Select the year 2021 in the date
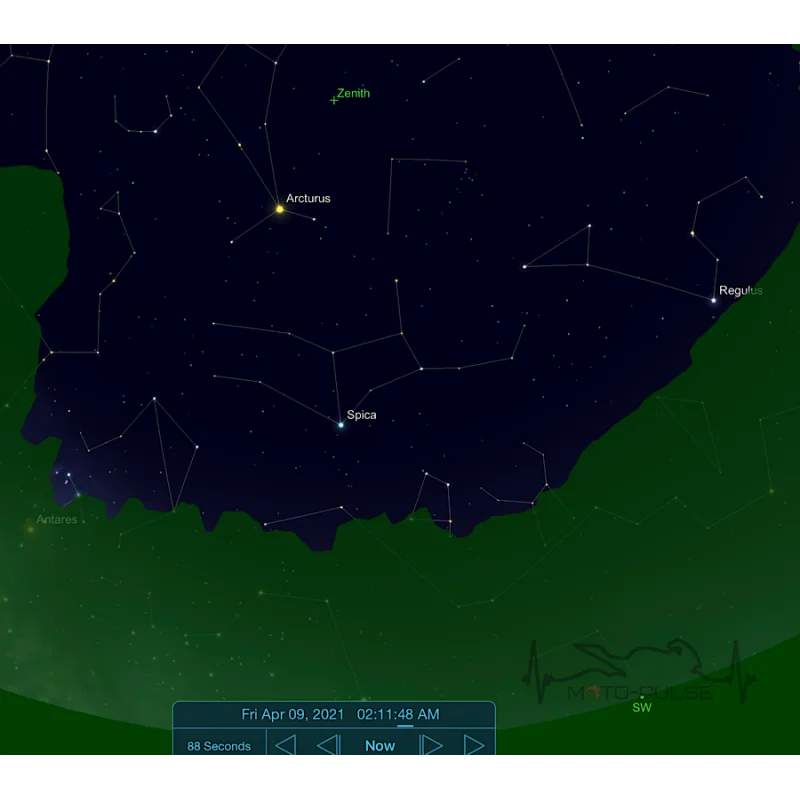Image resolution: width=800 pixels, height=800 pixels. 329,714
